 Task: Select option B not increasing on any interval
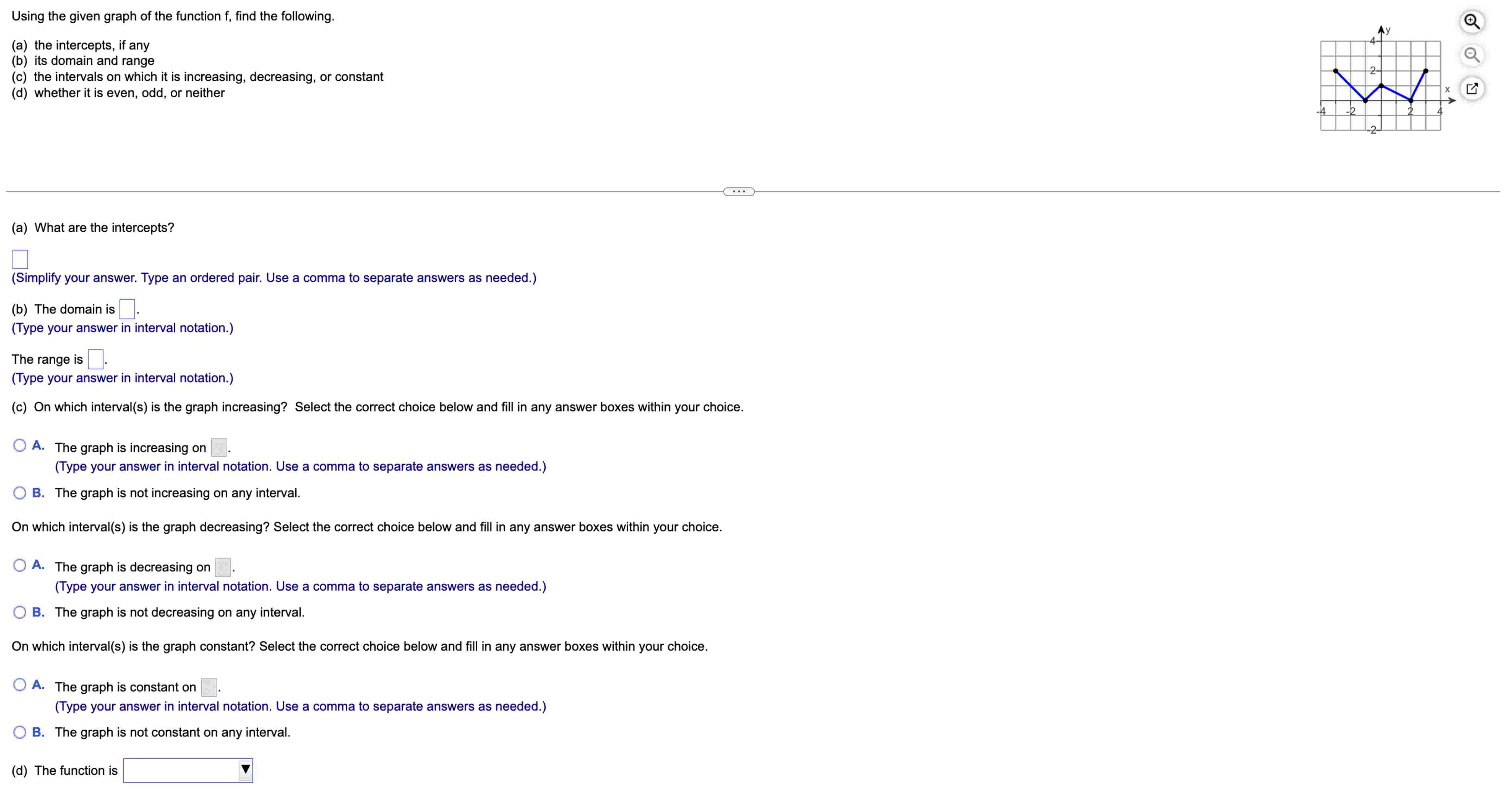point(19,493)
